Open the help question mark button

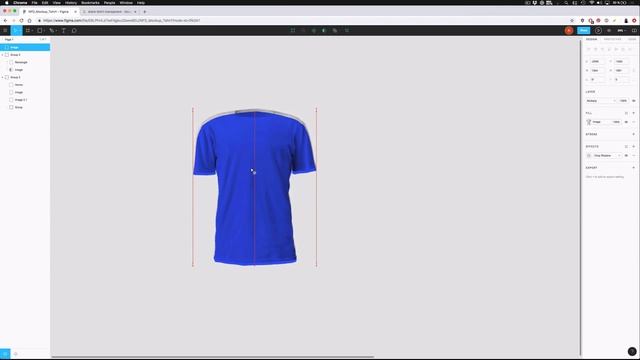(632, 351)
